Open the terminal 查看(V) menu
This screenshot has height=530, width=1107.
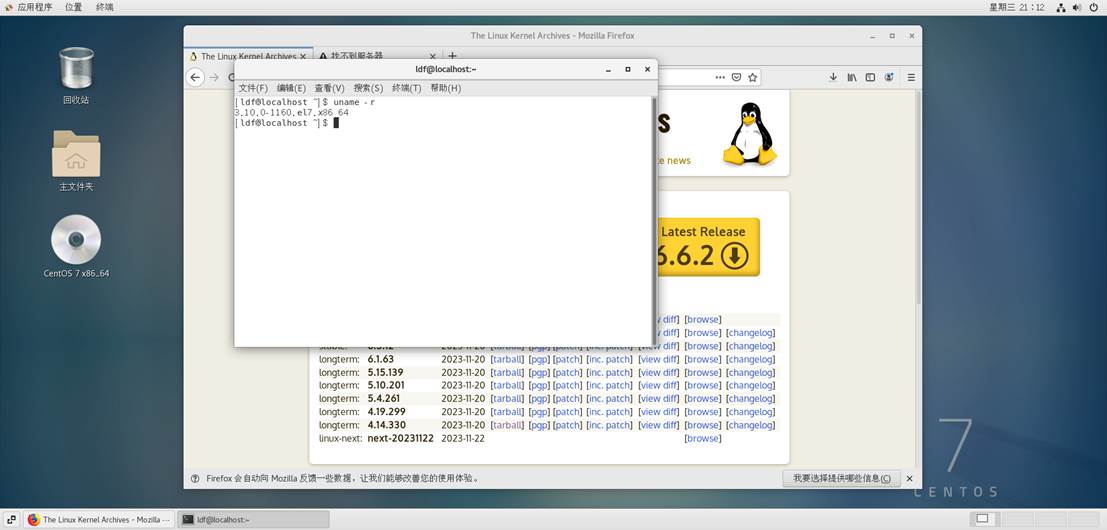coord(329,88)
